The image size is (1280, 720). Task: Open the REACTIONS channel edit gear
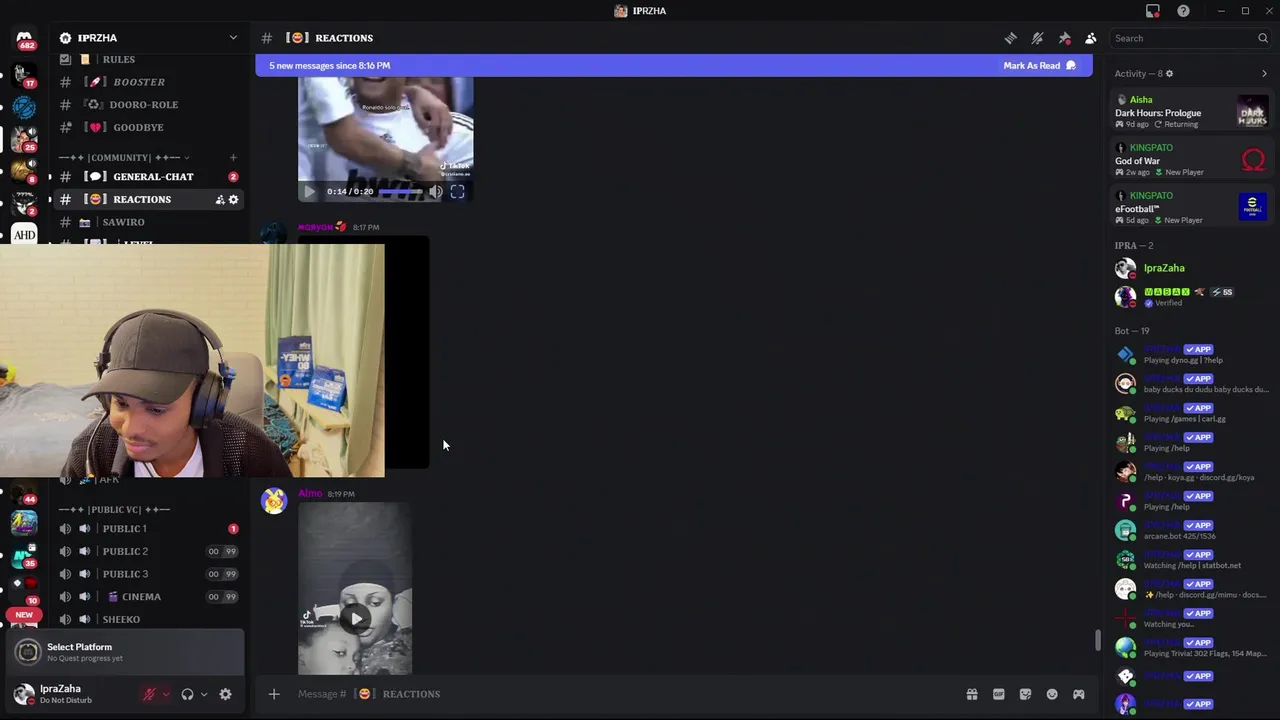[x=234, y=200]
